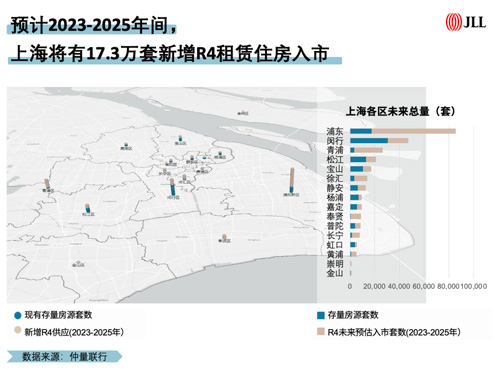Select the Songjiang district bar marker on map
Image resolution: width=500 pixels, height=375 pixels.
click(87, 208)
